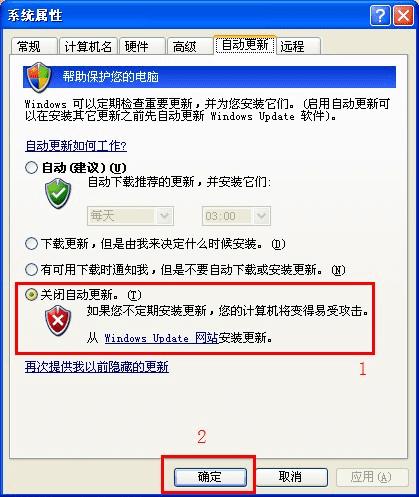The height and width of the screenshot is (497, 419).
Task: Open the 高级 tab
Action: (x=190, y=46)
